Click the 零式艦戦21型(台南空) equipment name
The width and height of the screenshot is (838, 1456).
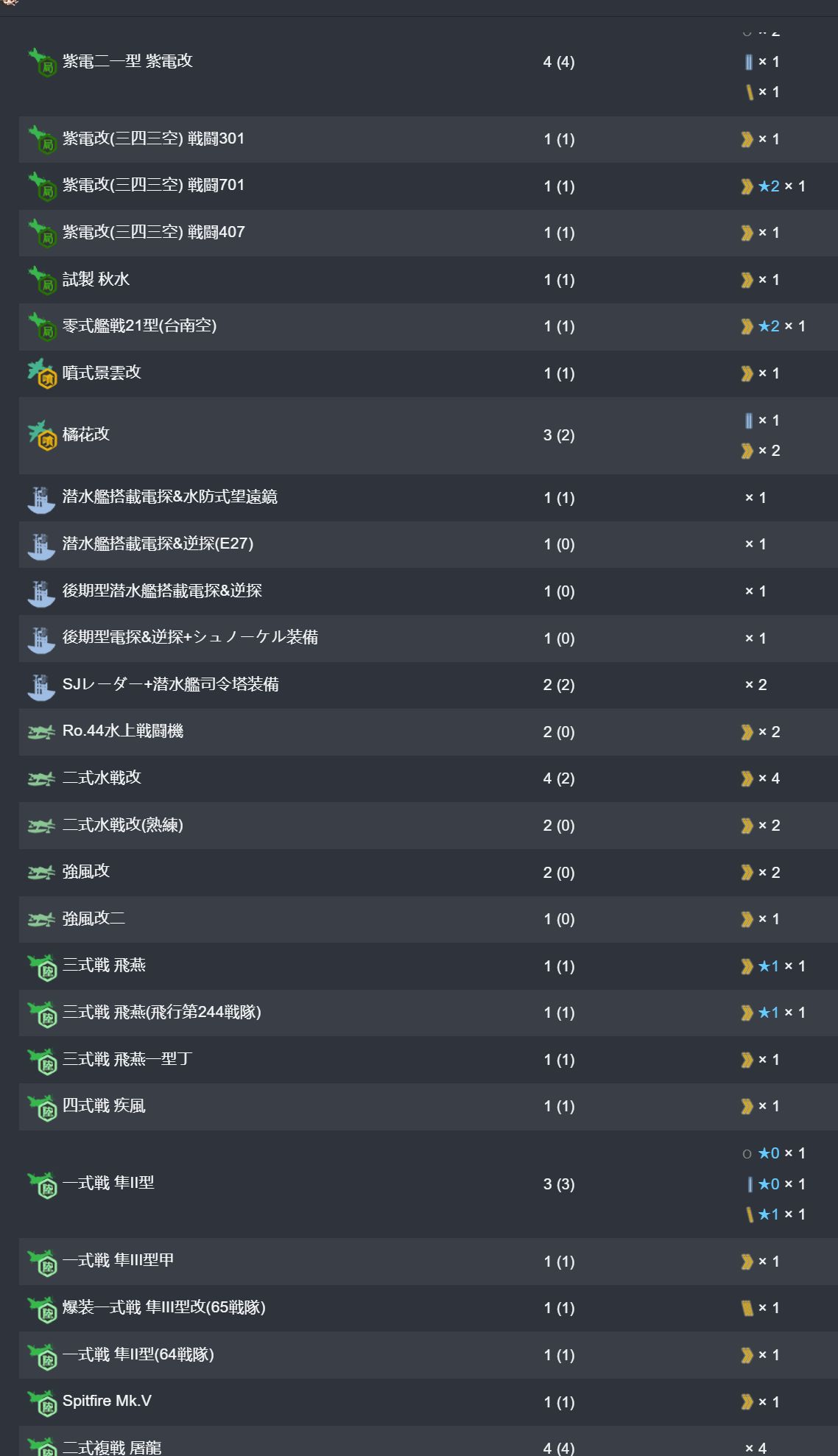(139, 326)
